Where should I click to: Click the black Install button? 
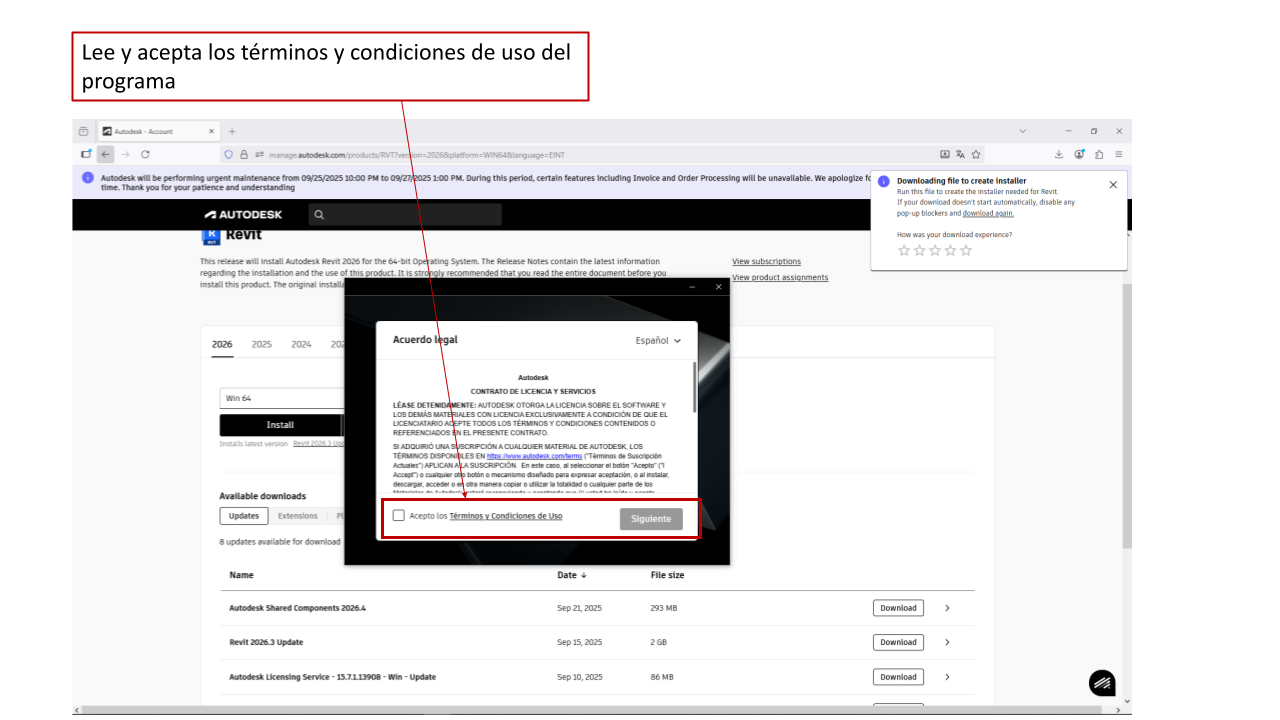[x=281, y=425]
